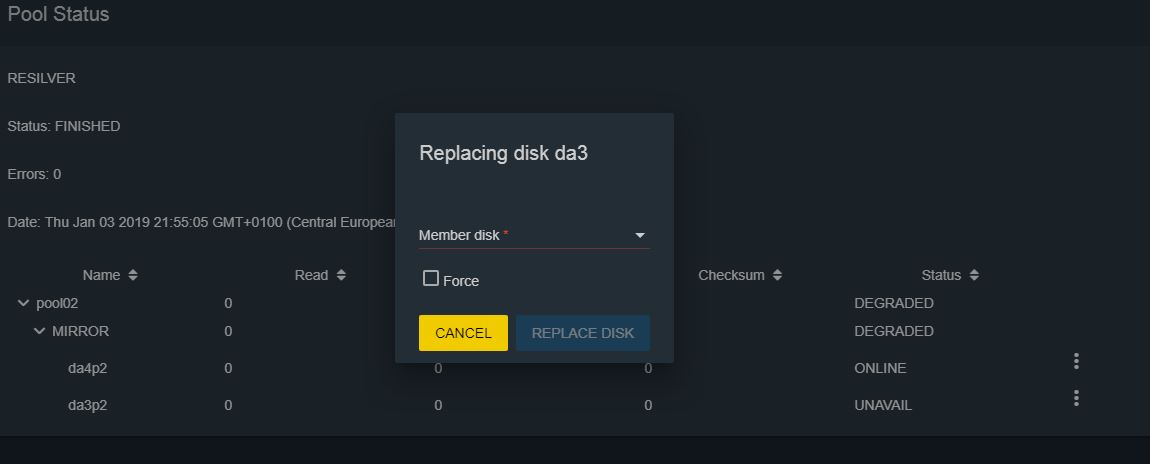This screenshot has height=464, width=1150.
Task: Collapse the MIRROR vdev node
Action: [x=40, y=331]
